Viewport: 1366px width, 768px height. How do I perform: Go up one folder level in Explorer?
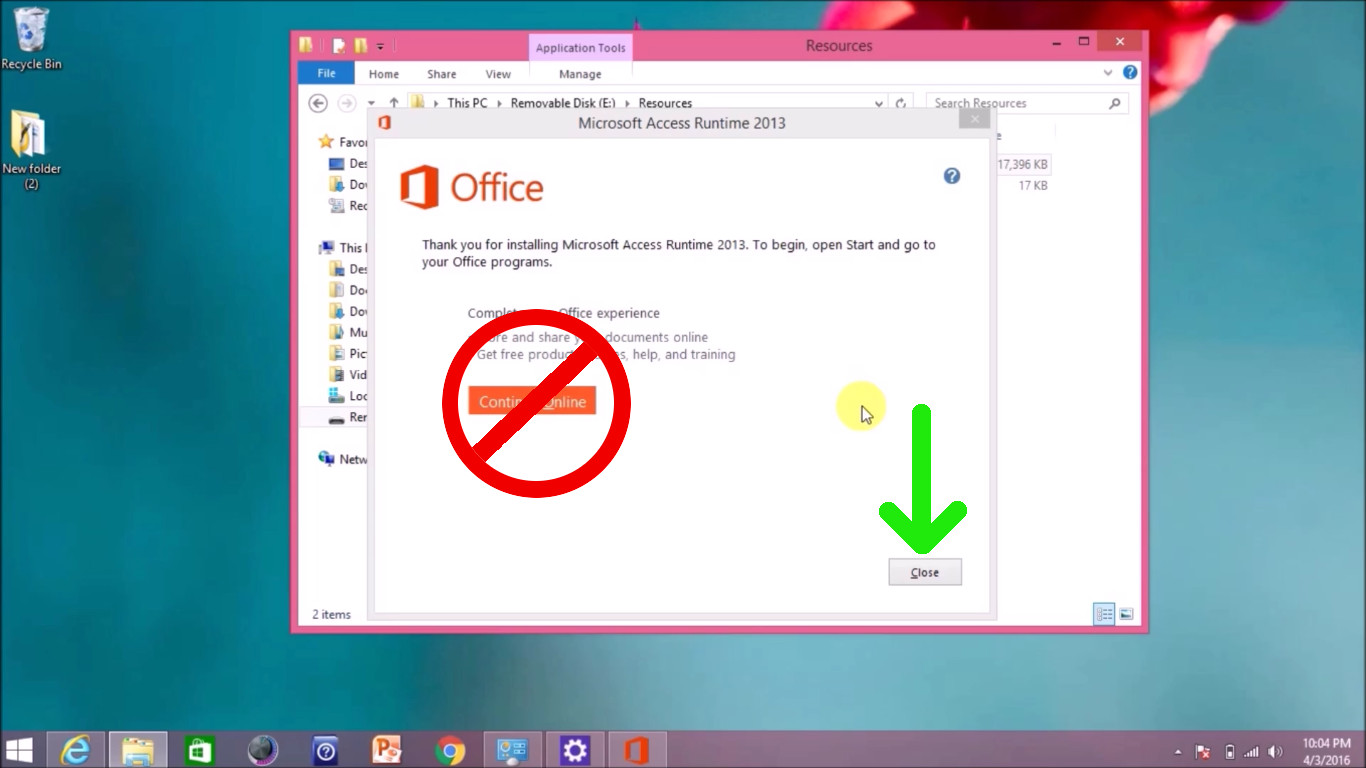coord(394,103)
